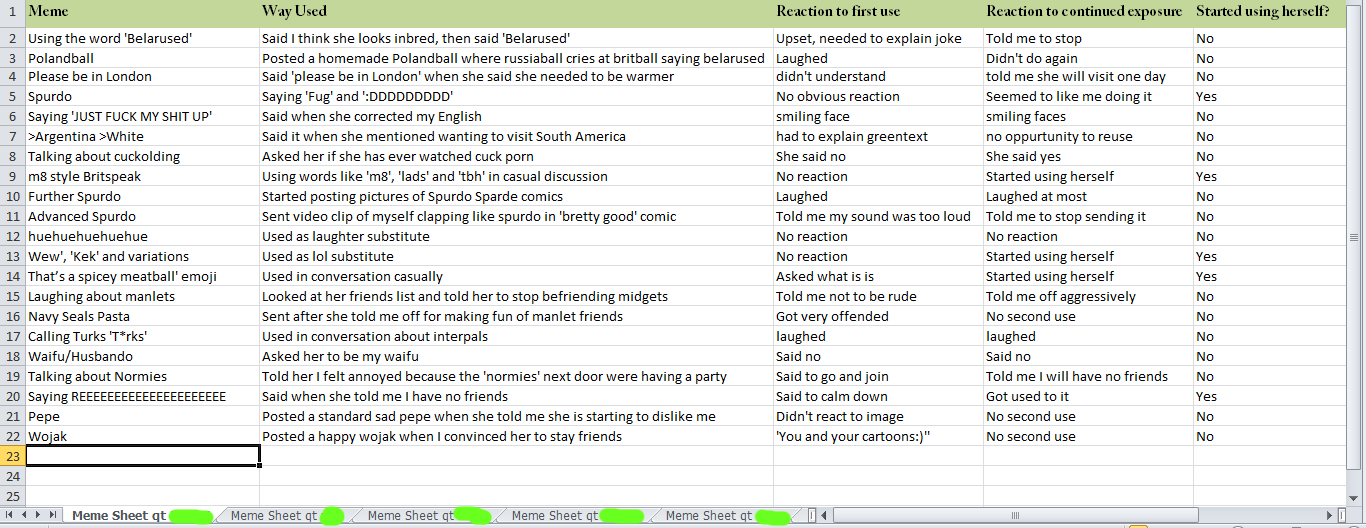Select the active bold 'Meme Sheet qt' tab

coord(141,515)
